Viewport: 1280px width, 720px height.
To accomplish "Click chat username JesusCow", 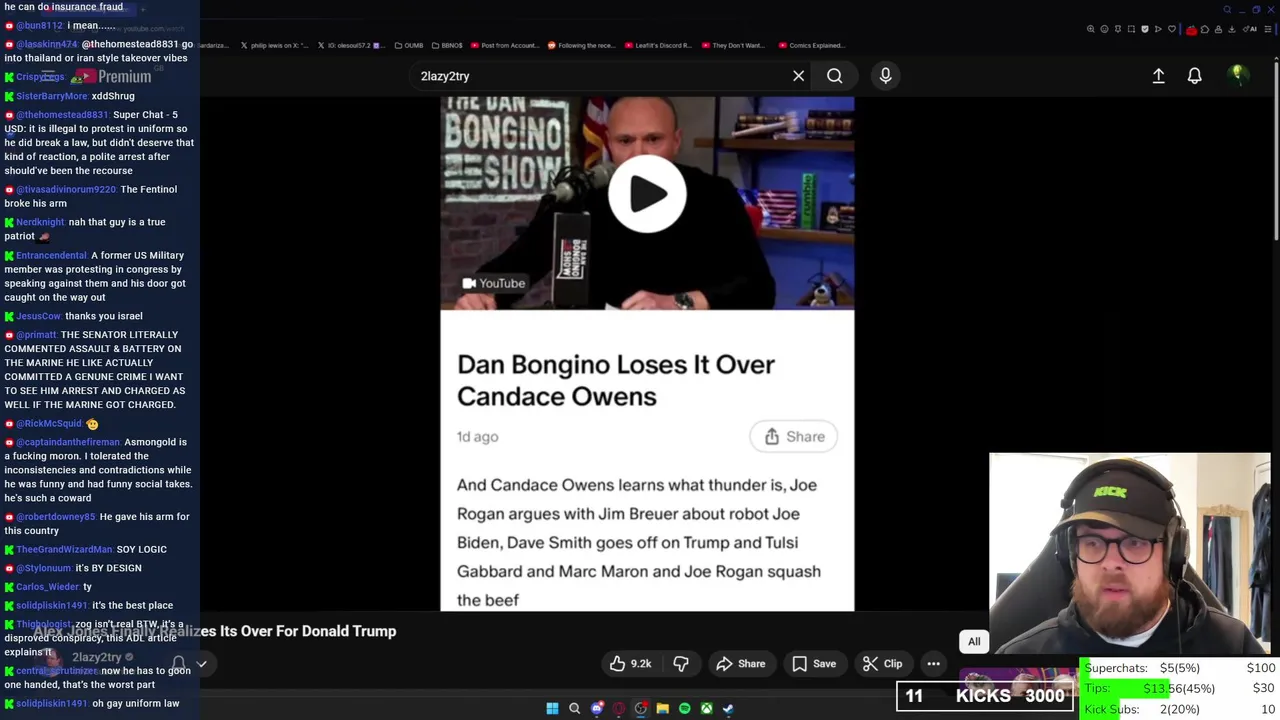I will click(x=38, y=316).
